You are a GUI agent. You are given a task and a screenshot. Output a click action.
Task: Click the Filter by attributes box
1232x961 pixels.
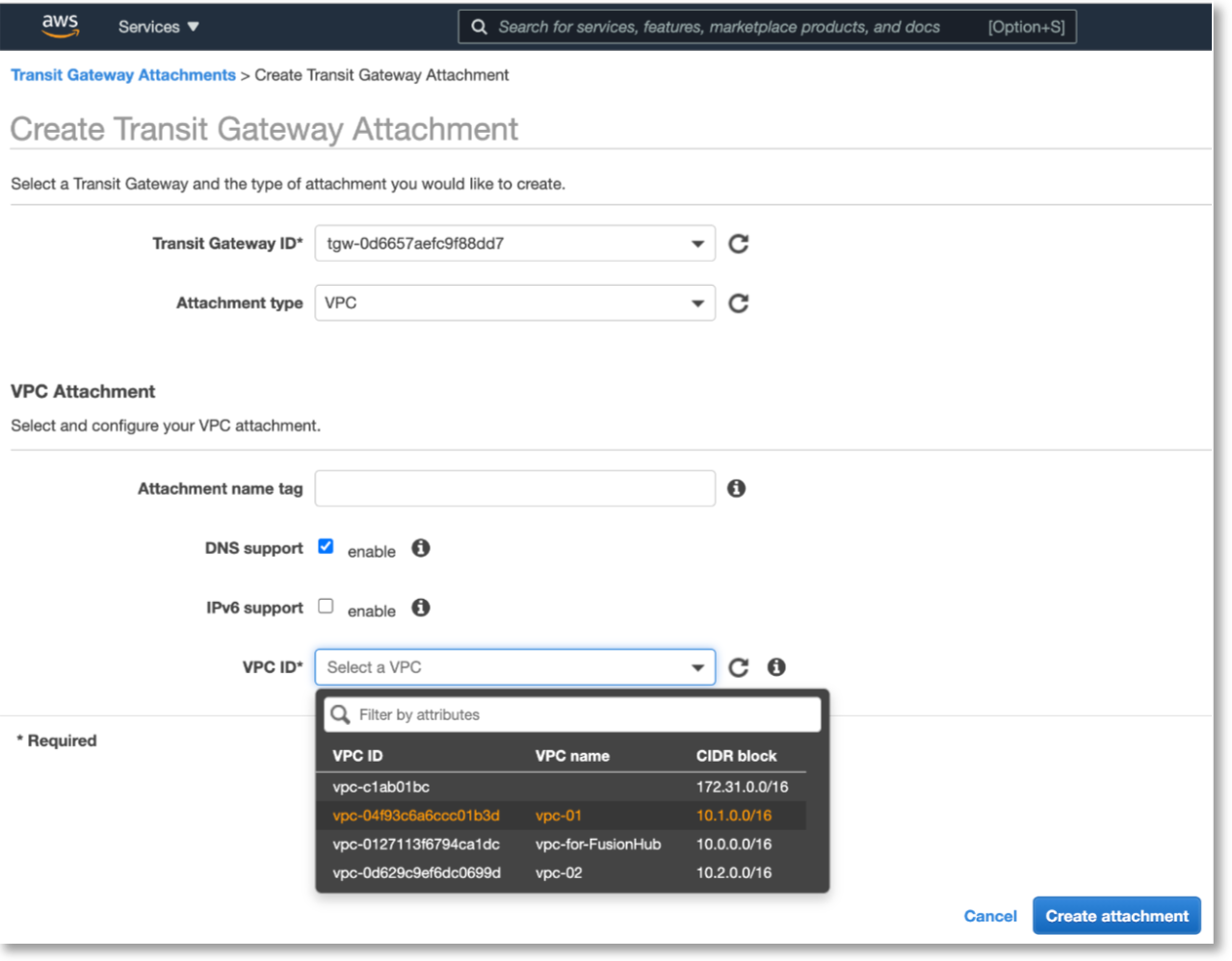click(x=572, y=714)
